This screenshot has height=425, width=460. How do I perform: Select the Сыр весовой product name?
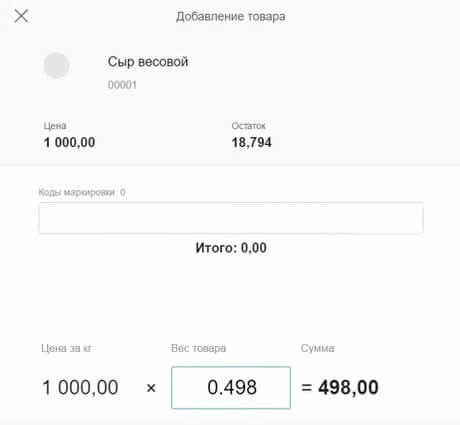coord(148,62)
